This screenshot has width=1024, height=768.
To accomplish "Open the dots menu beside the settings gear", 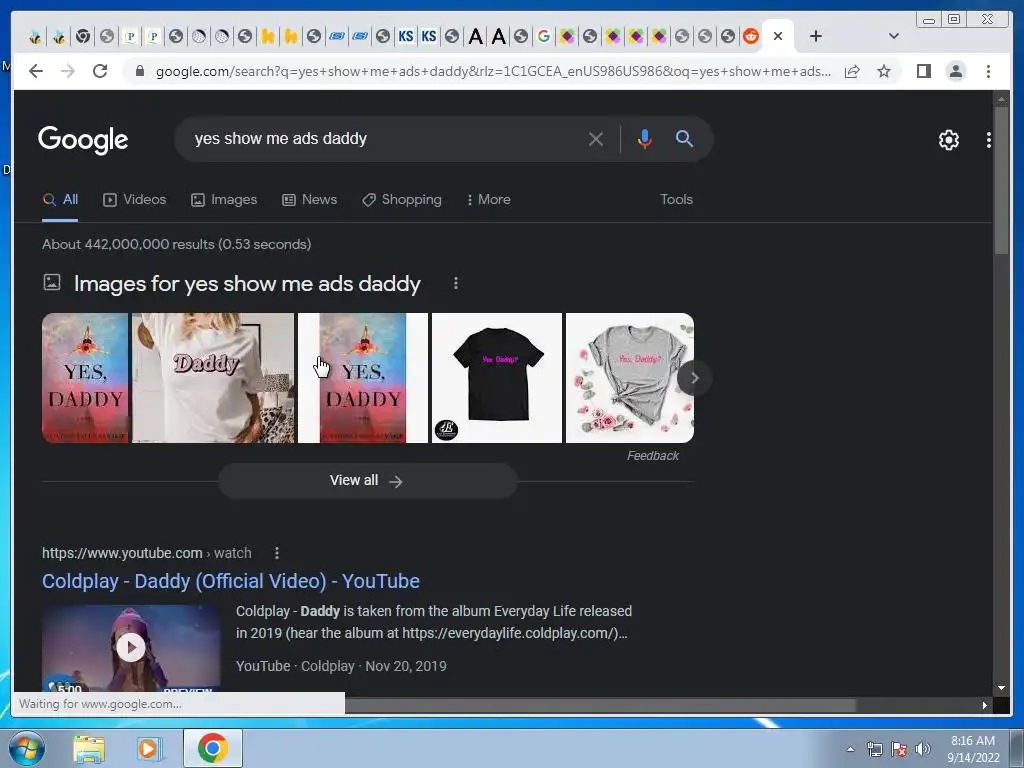I will point(989,140).
